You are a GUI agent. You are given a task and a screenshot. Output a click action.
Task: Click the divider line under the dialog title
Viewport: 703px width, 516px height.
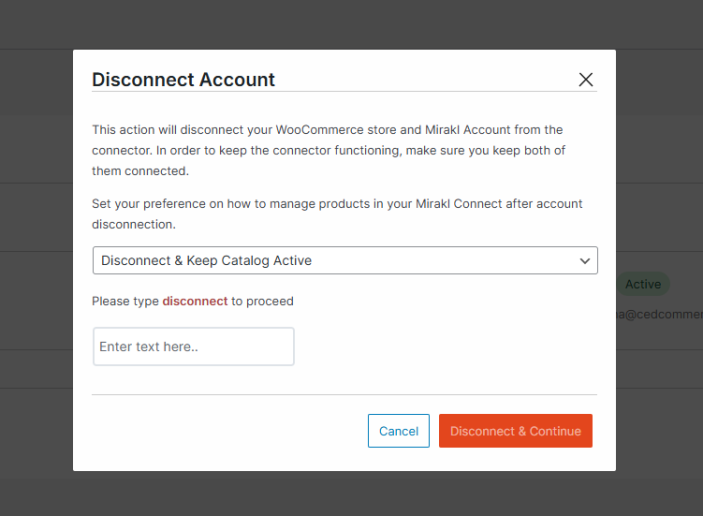(344, 92)
